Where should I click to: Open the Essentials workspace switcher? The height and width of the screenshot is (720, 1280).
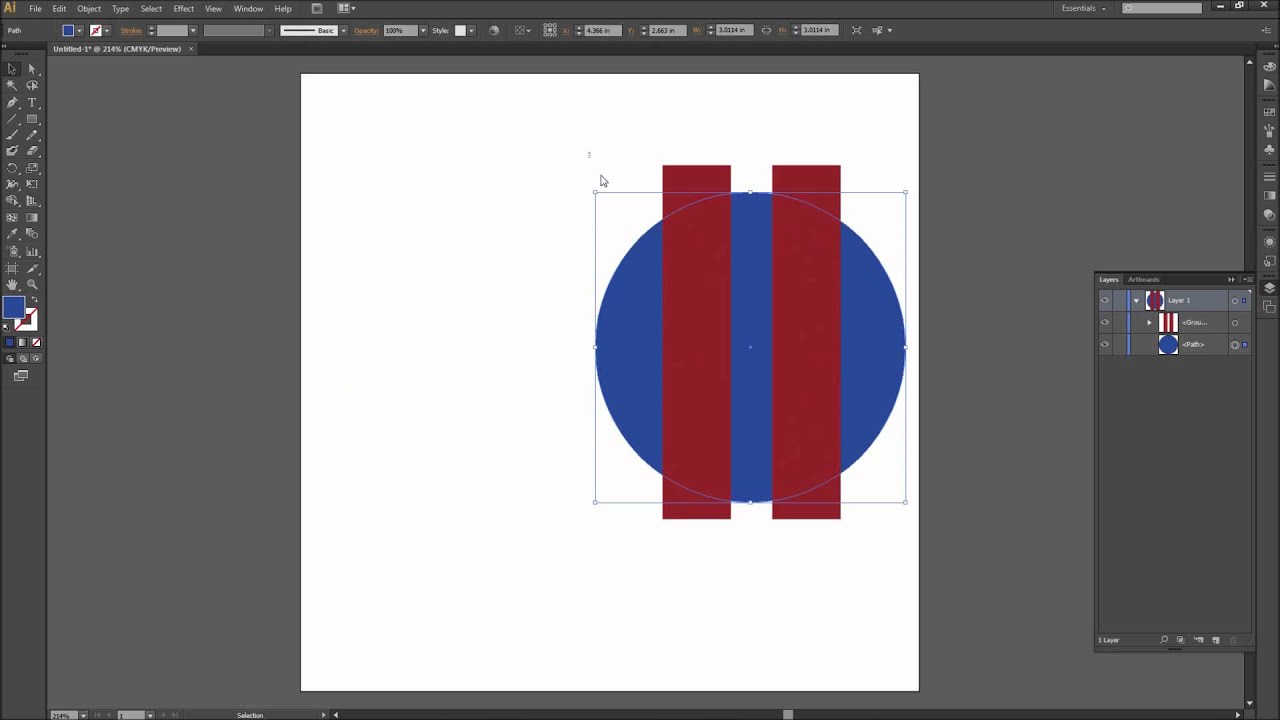pyautogui.click(x=1084, y=8)
